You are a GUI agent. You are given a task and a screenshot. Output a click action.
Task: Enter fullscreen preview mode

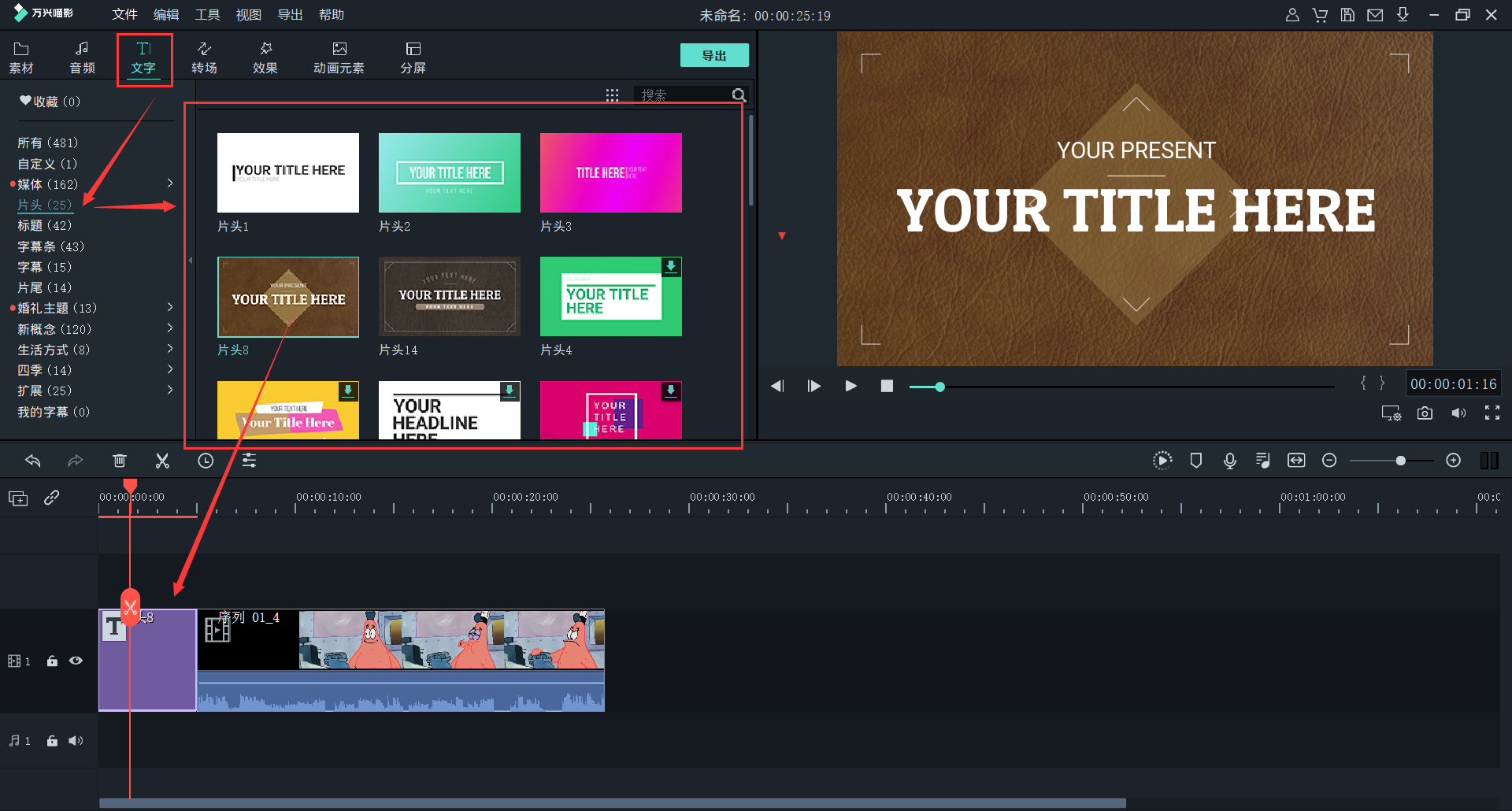click(x=1492, y=413)
